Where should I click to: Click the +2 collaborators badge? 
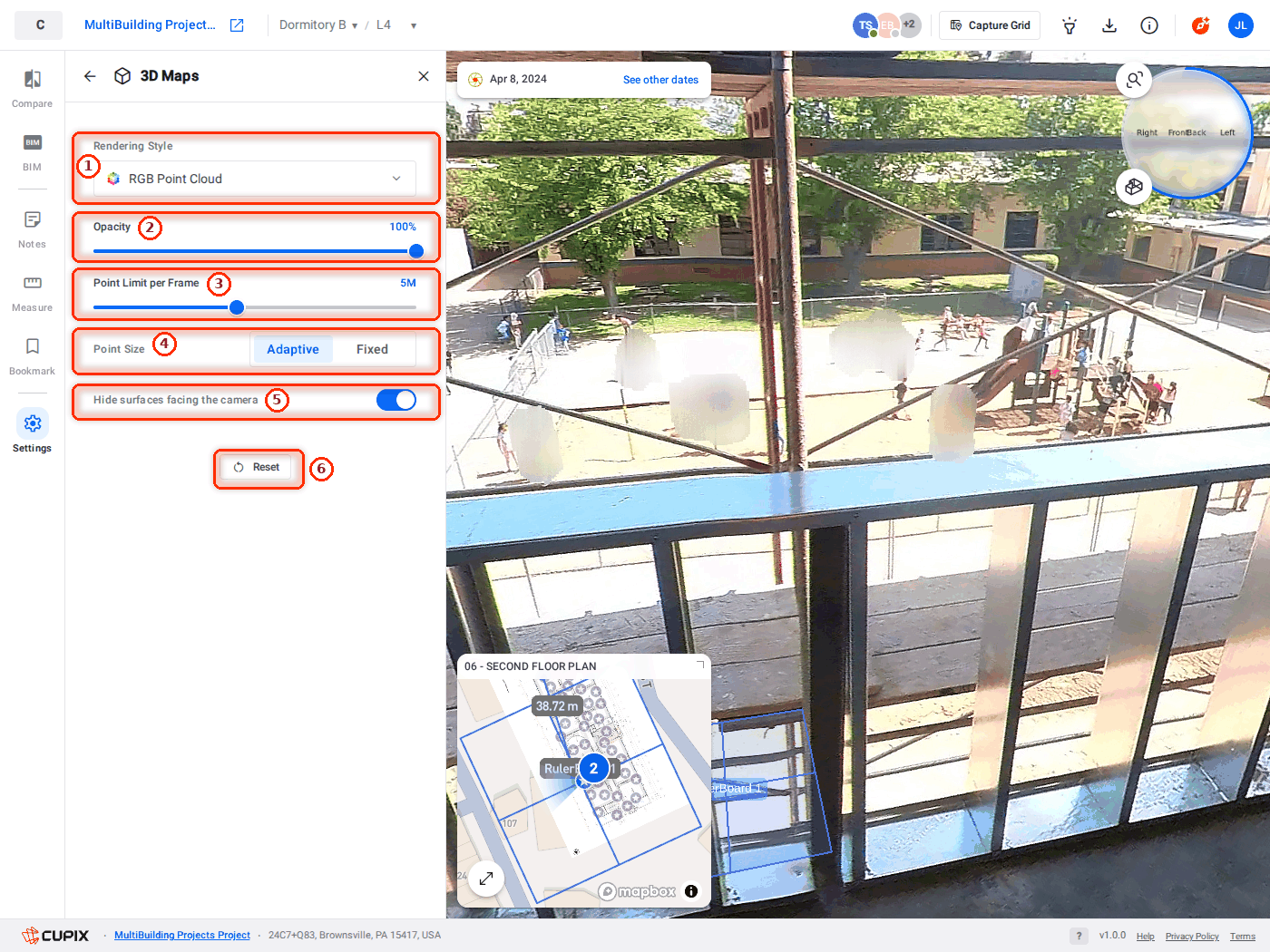909,25
